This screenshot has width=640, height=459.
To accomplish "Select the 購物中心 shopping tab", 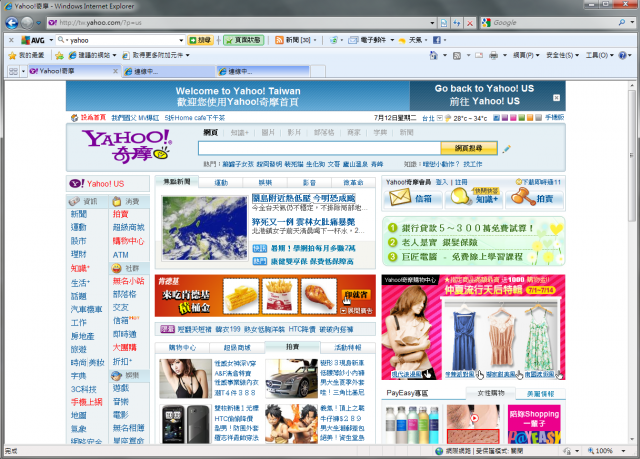I will 182,348.
